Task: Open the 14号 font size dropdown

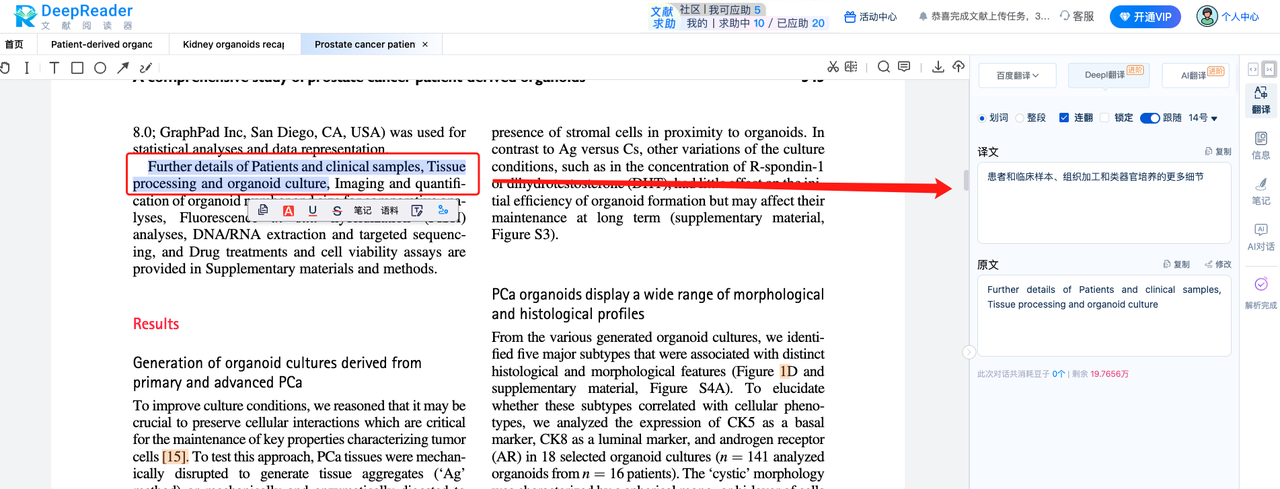Action: [1202, 118]
